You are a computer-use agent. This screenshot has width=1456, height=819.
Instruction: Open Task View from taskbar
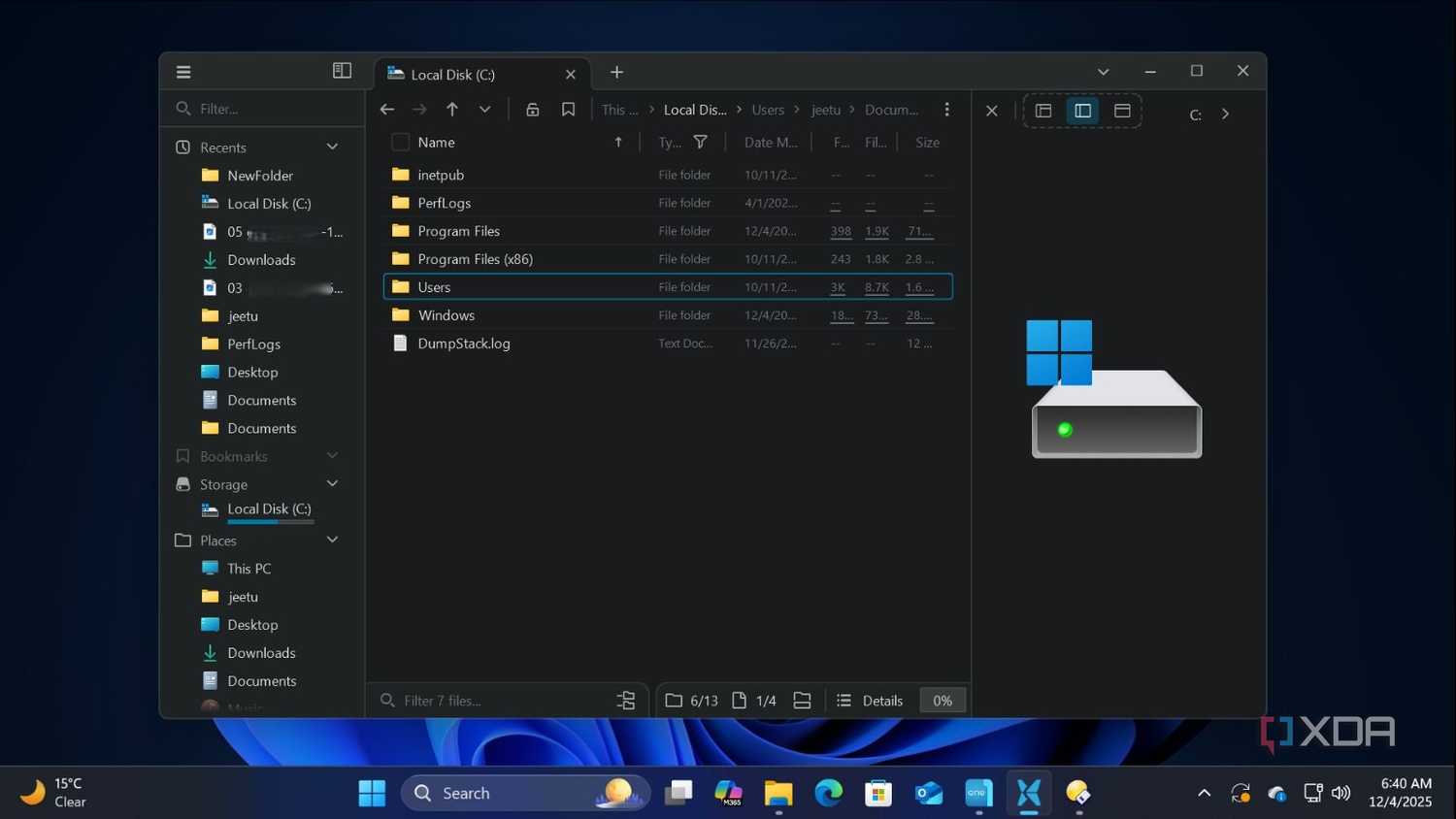678,793
